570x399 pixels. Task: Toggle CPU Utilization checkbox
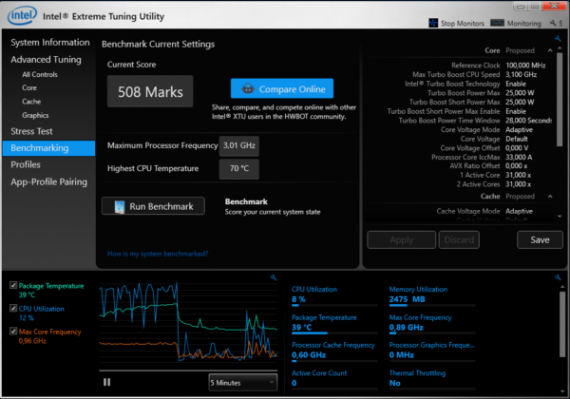click(x=13, y=308)
